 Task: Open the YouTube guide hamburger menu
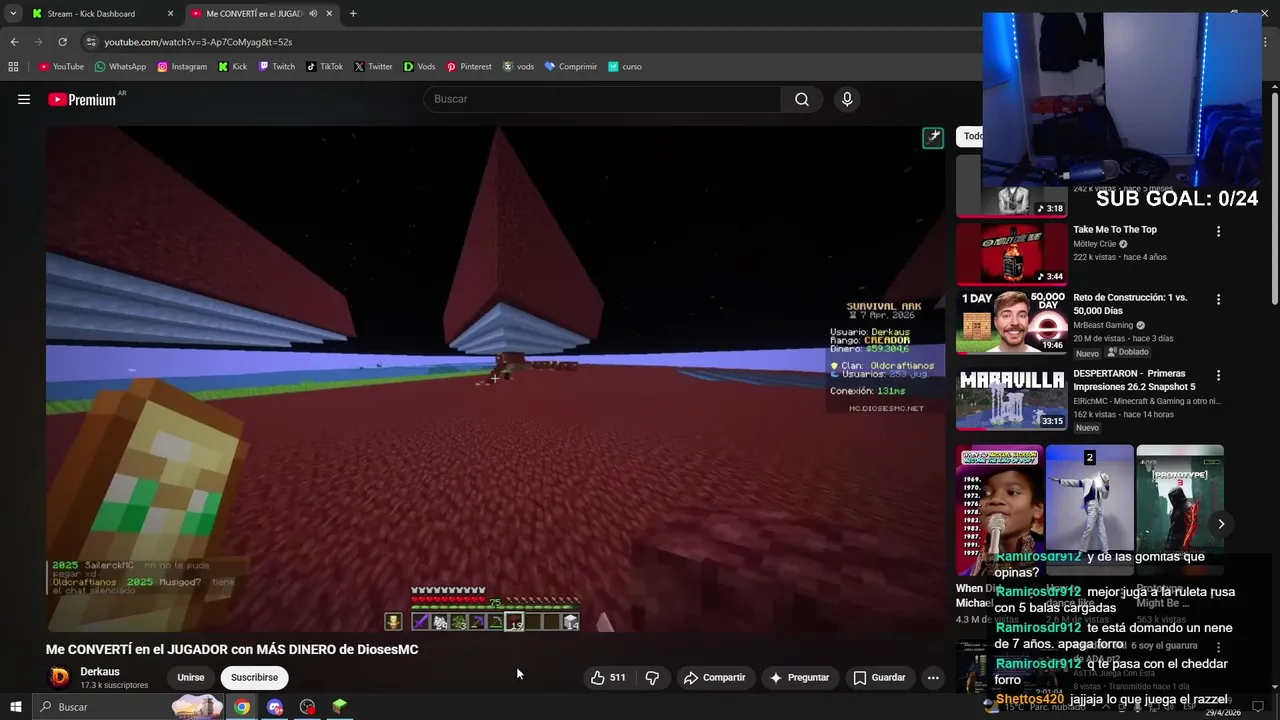point(24,99)
